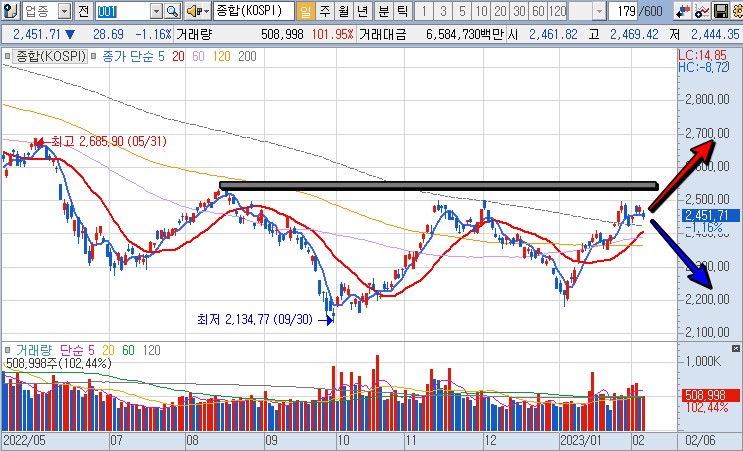Select the 일 daily period toggle
Screen dimensions: 743x451
click(306, 11)
